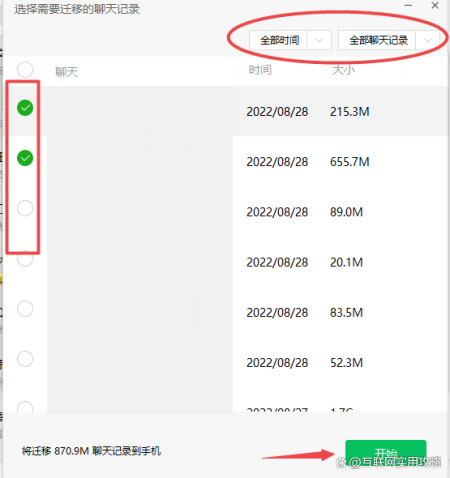This screenshot has width=450, height=478.
Task: Select the 52.3M chat record checkbox
Action: pyautogui.click(x=25, y=359)
